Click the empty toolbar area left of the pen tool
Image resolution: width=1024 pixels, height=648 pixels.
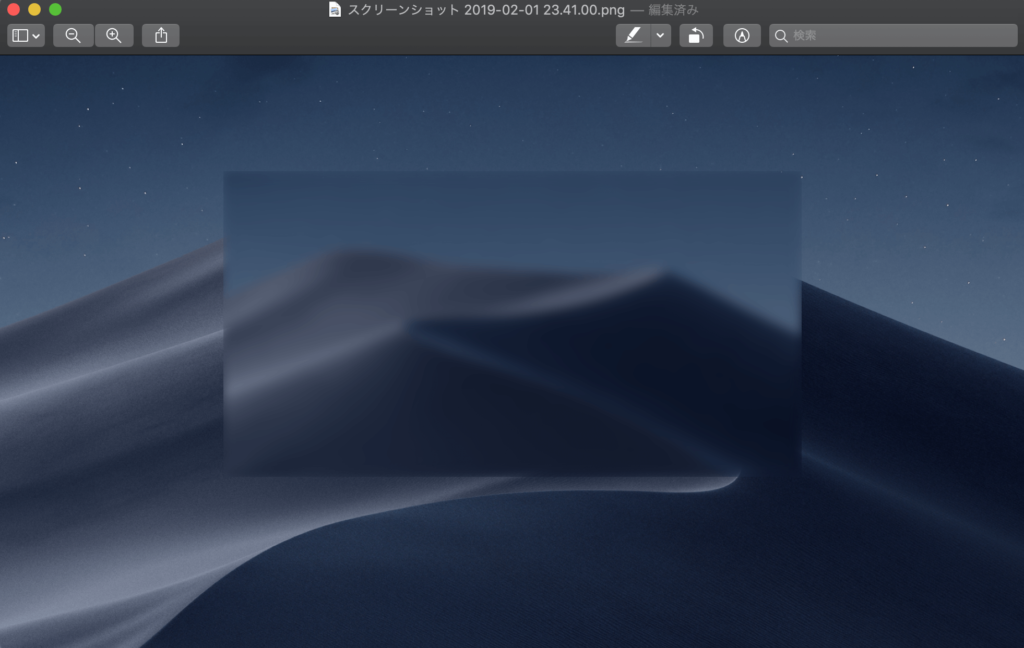400,36
